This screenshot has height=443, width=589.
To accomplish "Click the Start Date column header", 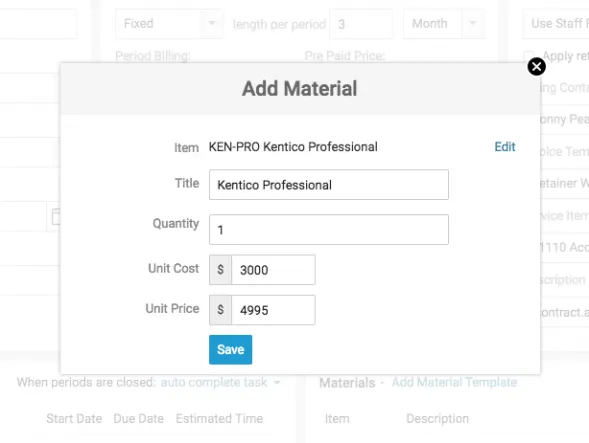I will click(74, 419).
